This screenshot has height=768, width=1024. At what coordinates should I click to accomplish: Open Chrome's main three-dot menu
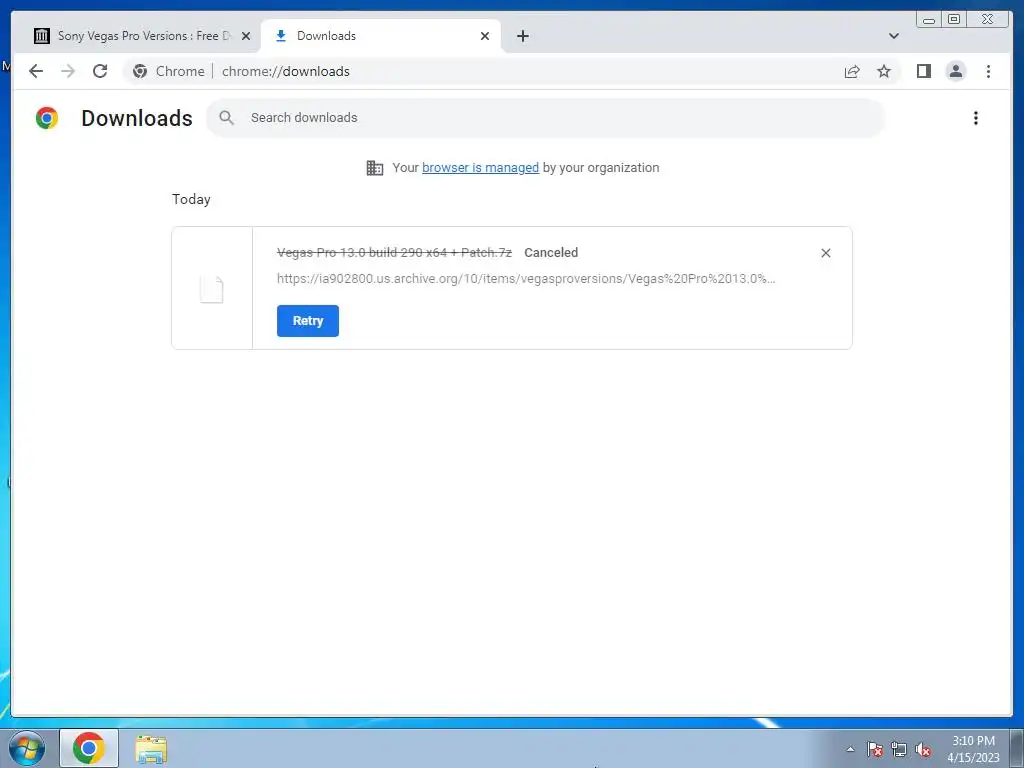pyautogui.click(x=988, y=71)
